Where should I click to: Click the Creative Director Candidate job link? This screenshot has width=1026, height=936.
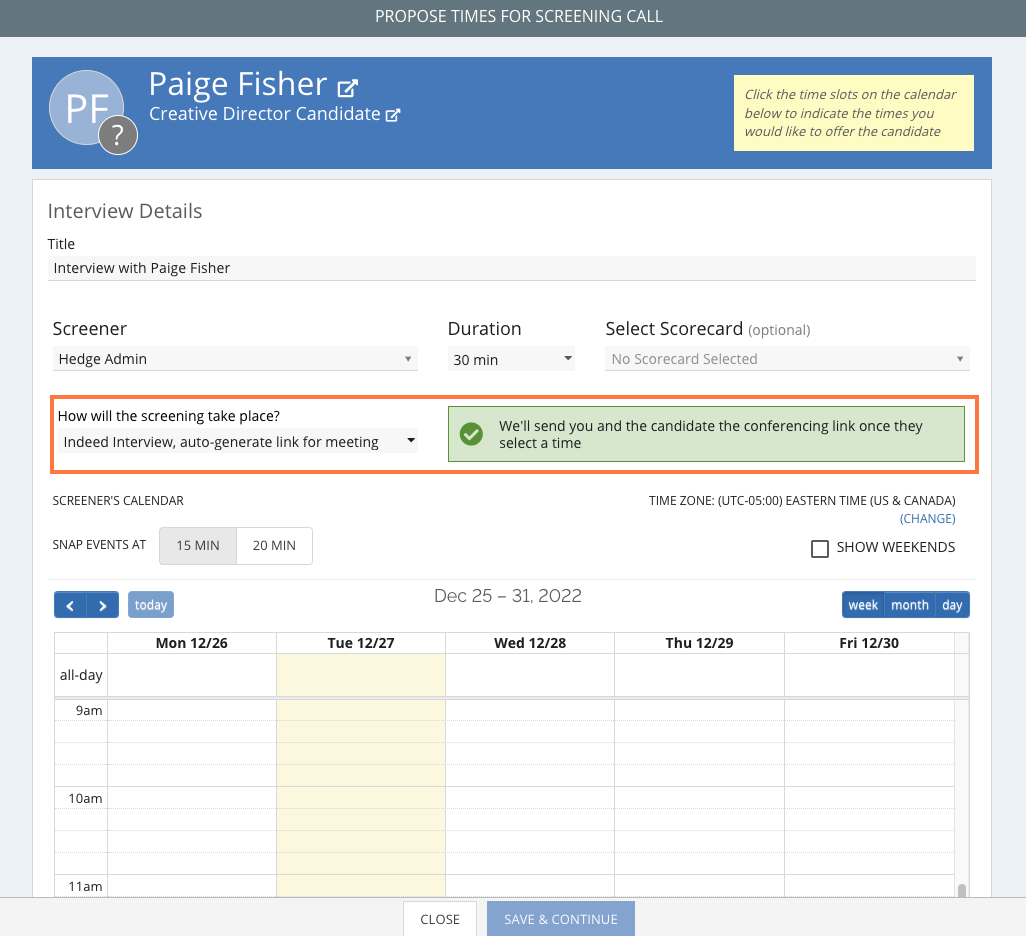click(x=264, y=114)
